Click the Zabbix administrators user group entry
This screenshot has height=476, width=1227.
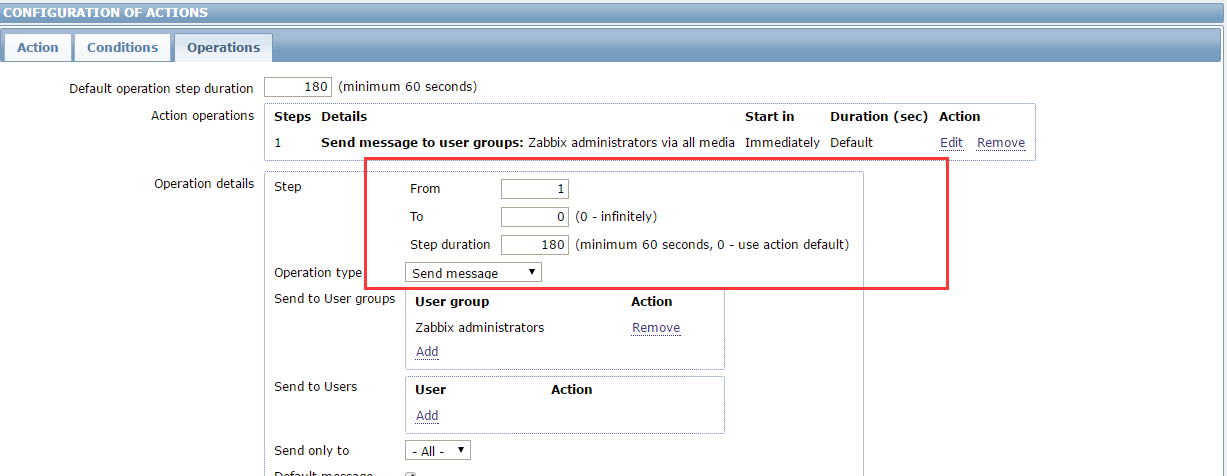pyautogui.click(x=479, y=328)
